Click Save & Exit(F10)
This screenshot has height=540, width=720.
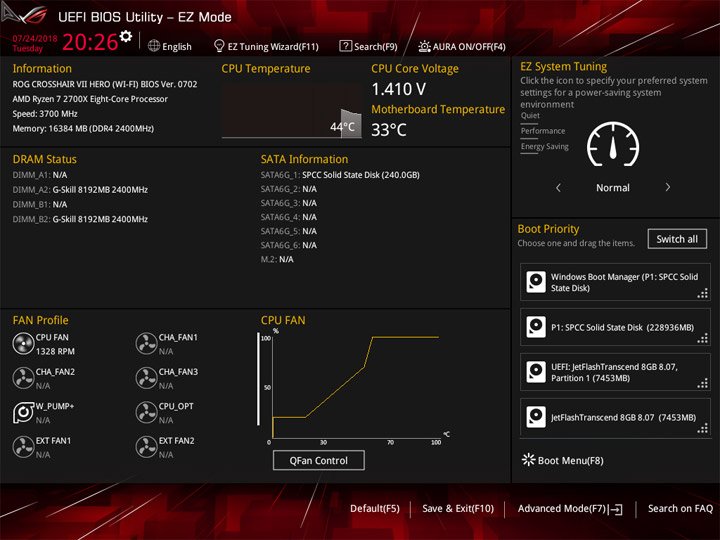point(458,509)
